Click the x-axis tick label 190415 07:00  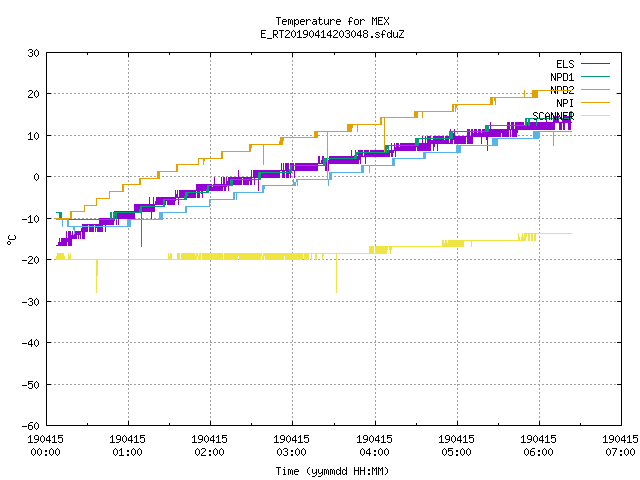pyautogui.click(x=620, y=446)
